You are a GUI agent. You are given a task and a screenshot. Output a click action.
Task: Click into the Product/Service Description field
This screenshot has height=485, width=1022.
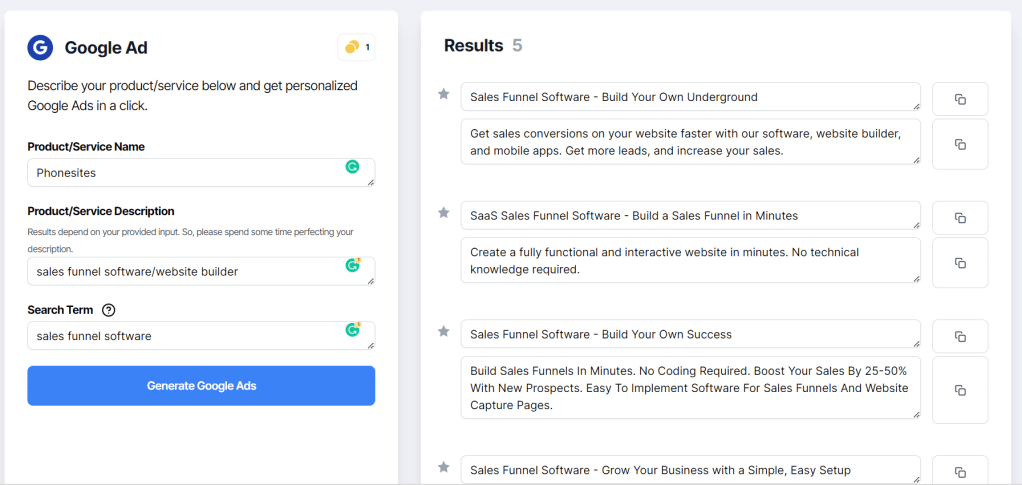tap(185, 271)
